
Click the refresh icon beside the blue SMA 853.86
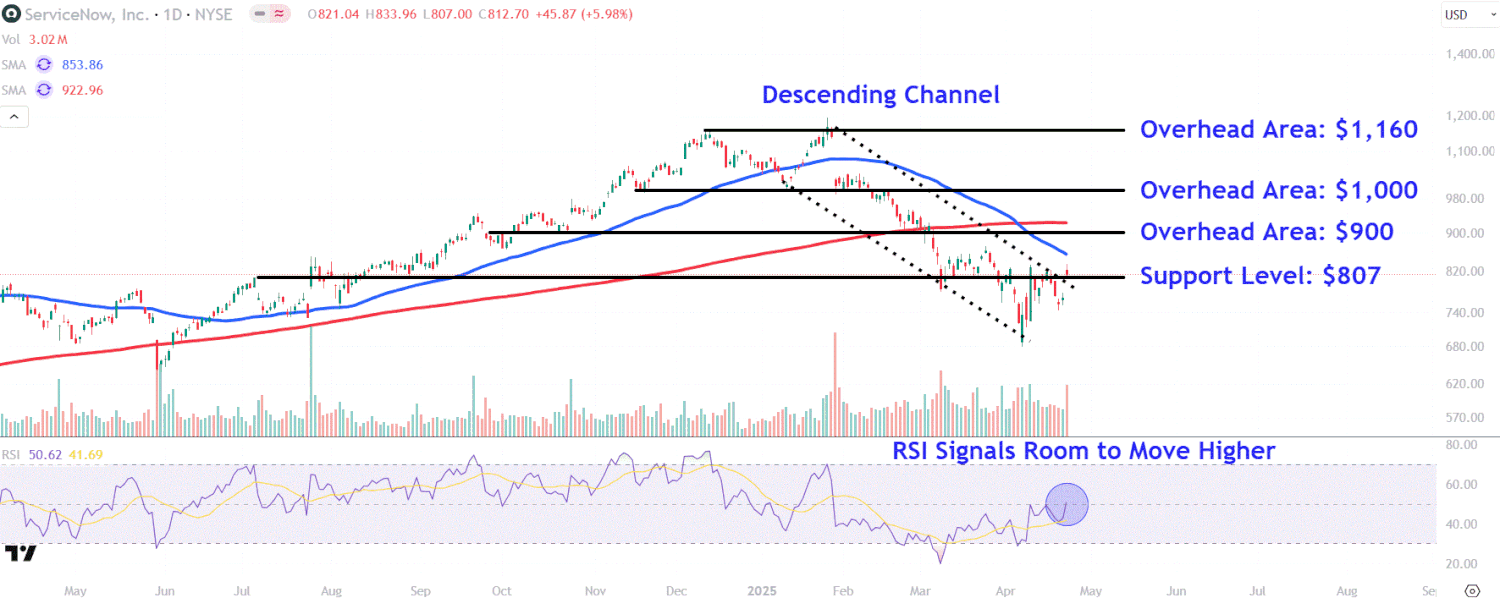tap(43, 64)
